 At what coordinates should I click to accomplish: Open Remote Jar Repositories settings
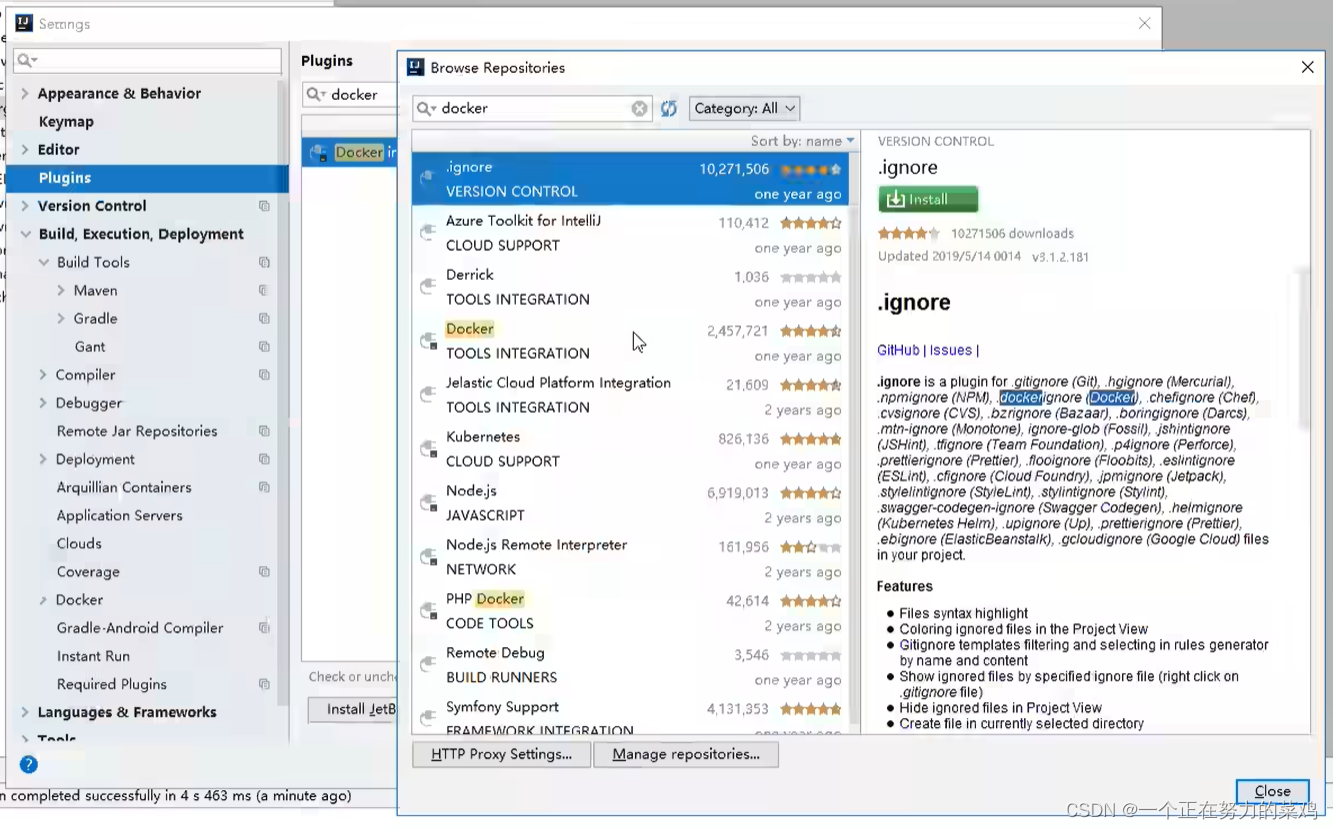point(137,431)
